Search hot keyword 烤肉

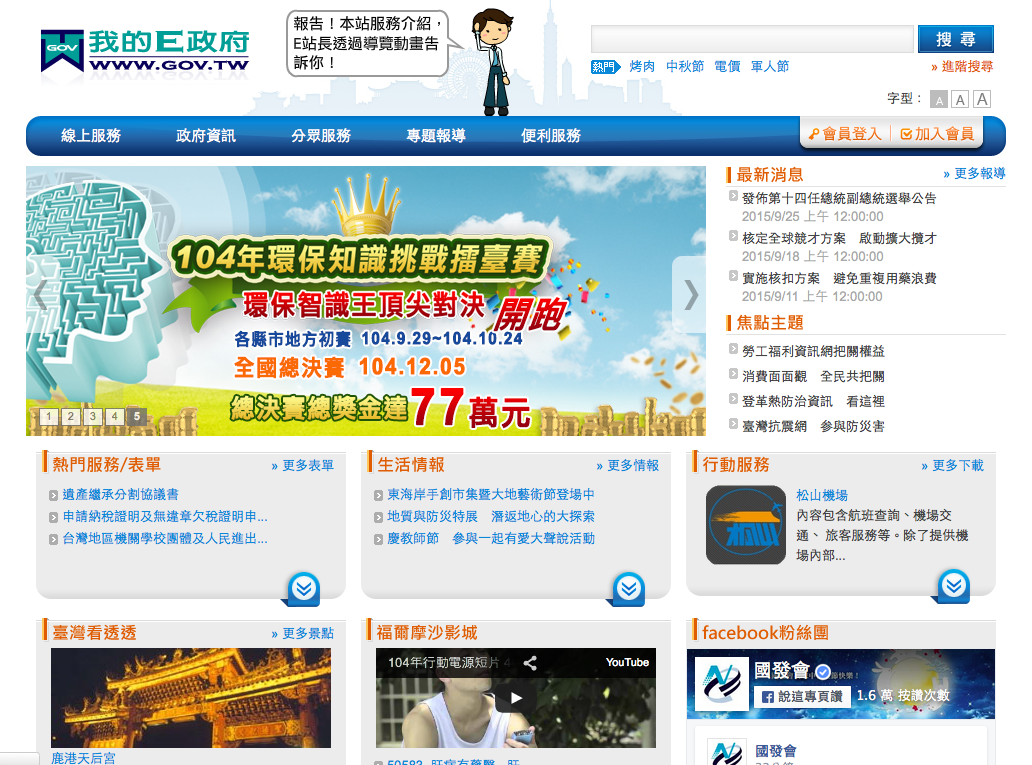pos(642,66)
